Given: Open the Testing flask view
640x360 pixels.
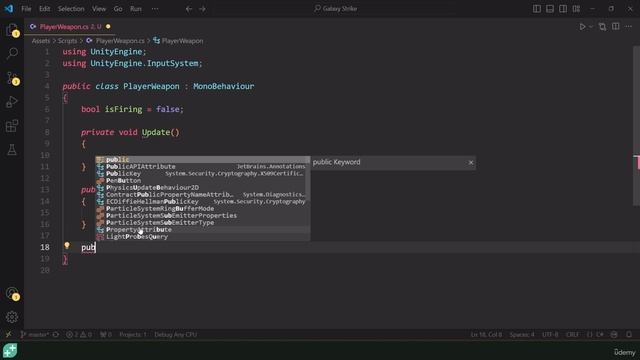Looking at the screenshot, I should [x=12, y=149].
